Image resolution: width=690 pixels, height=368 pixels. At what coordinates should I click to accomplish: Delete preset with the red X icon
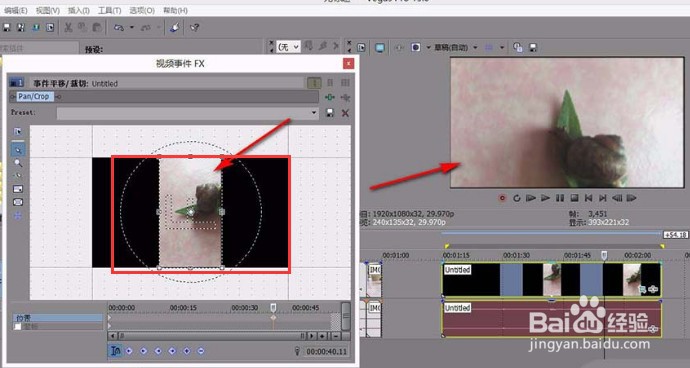pos(345,113)
